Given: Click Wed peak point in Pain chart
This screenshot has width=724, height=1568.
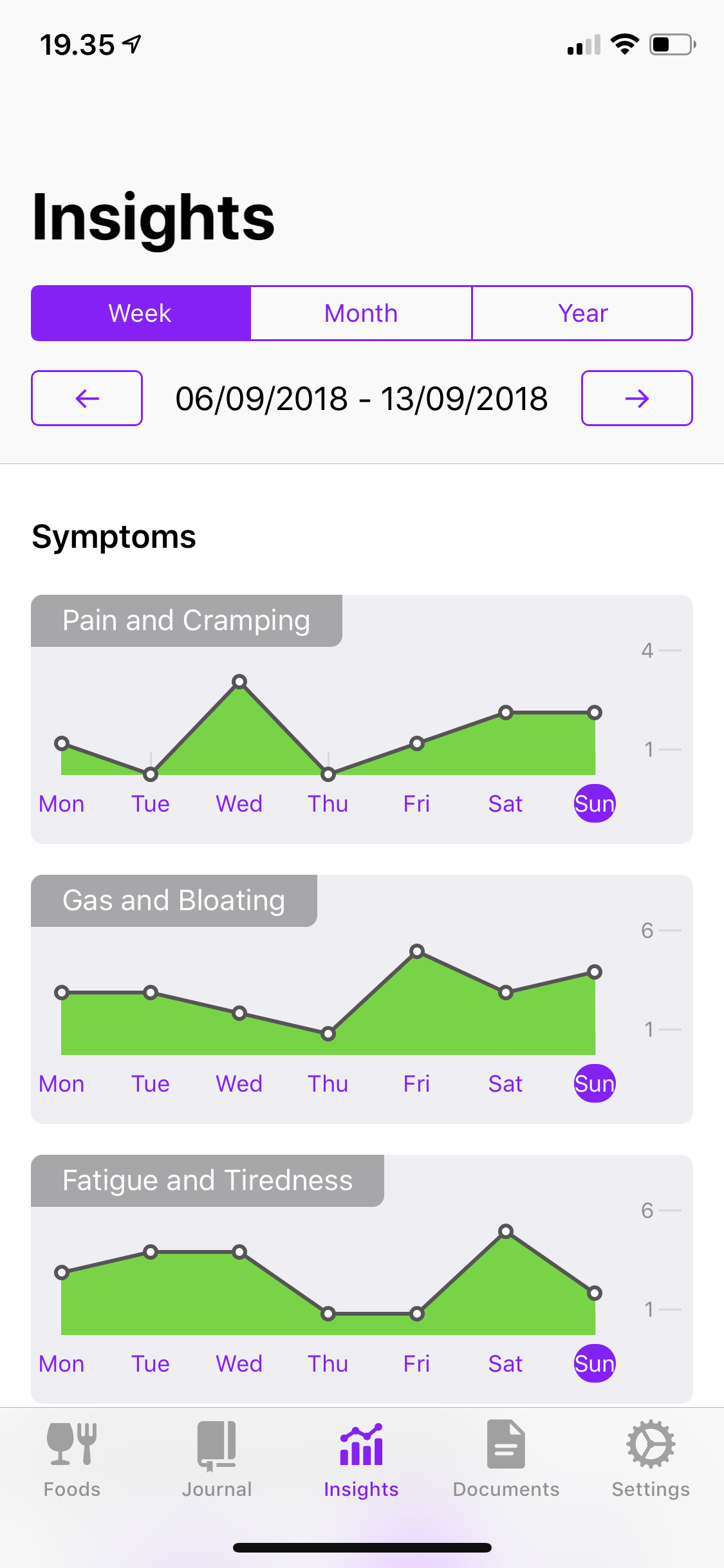Looking at the screenshot, I should click(239, 682).
